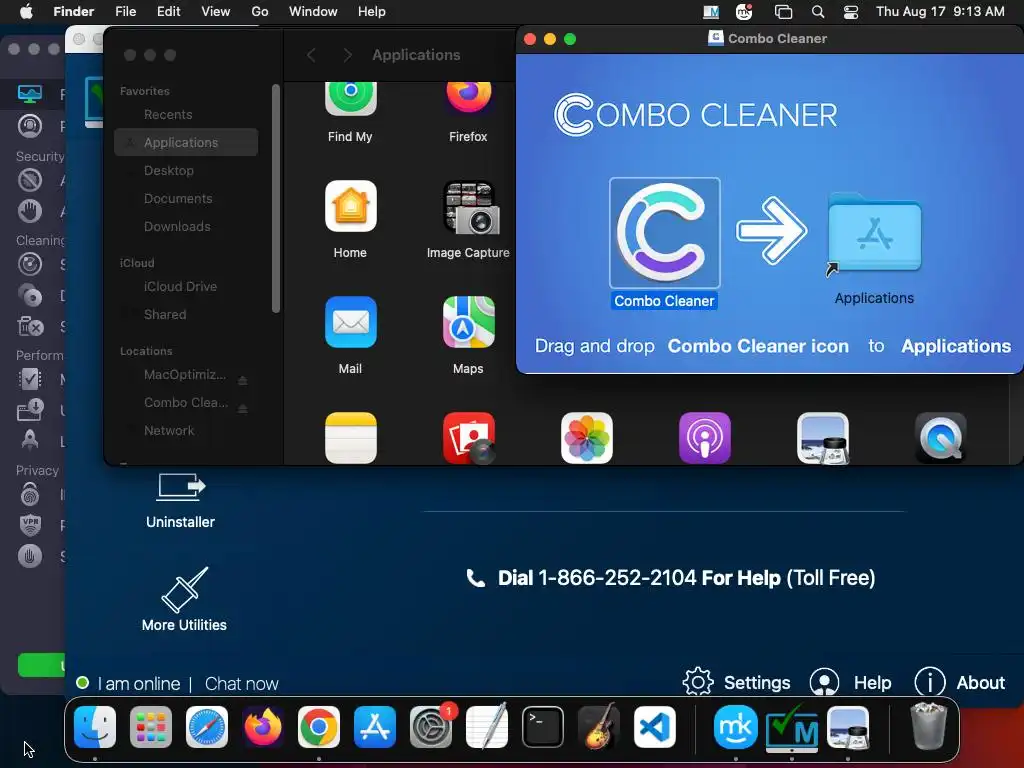The height and width of the screenshot is (768, 1024).
Task: Open Find My app in Applications
Action: [x=350, y=98]
